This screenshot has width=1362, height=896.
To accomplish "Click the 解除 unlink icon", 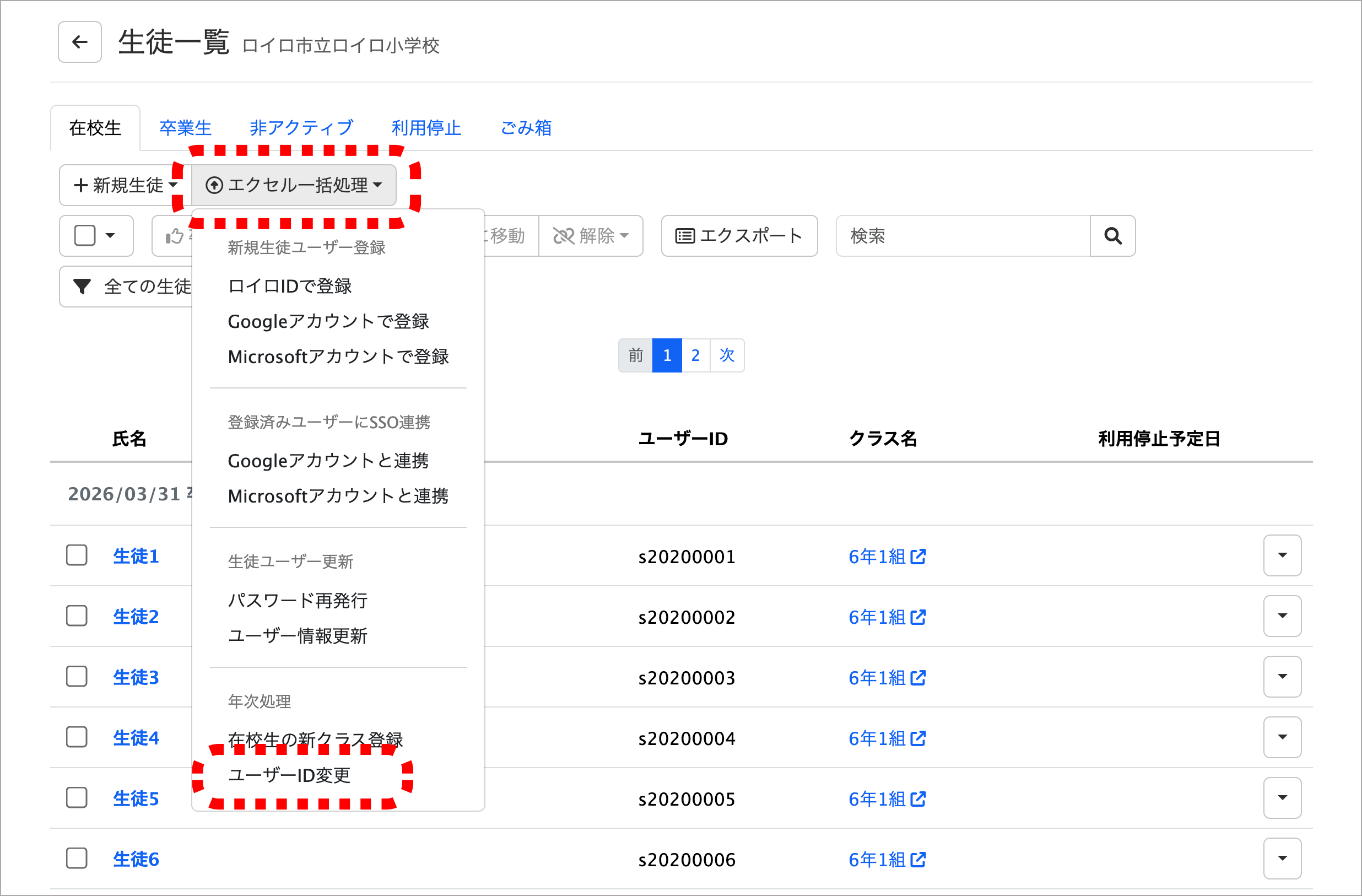I will 563,236.
